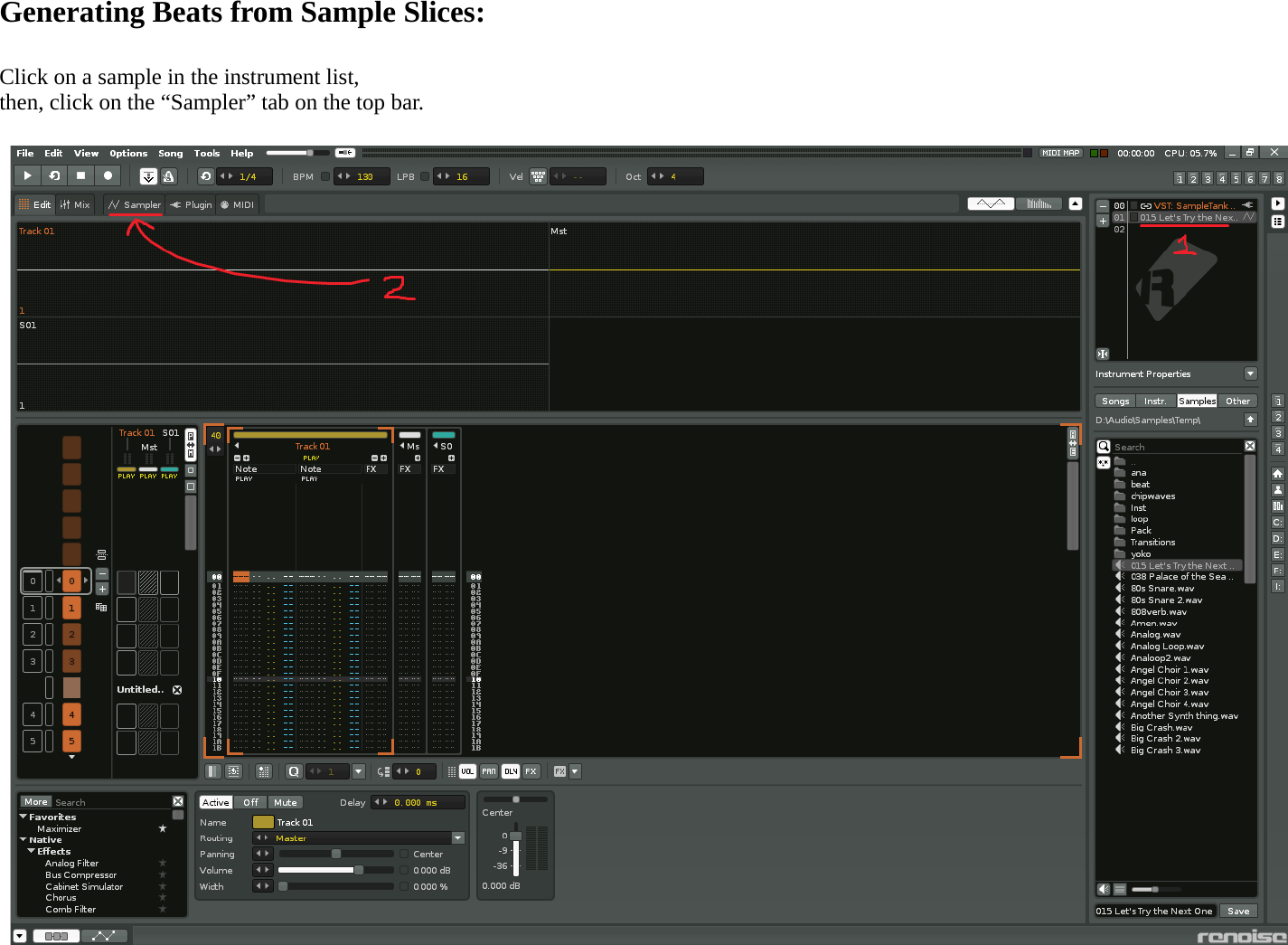1288x945 pixels.
Task: Toggle the Volume automation checkbox
Action: pyautogui.click(x=404, y=870)
